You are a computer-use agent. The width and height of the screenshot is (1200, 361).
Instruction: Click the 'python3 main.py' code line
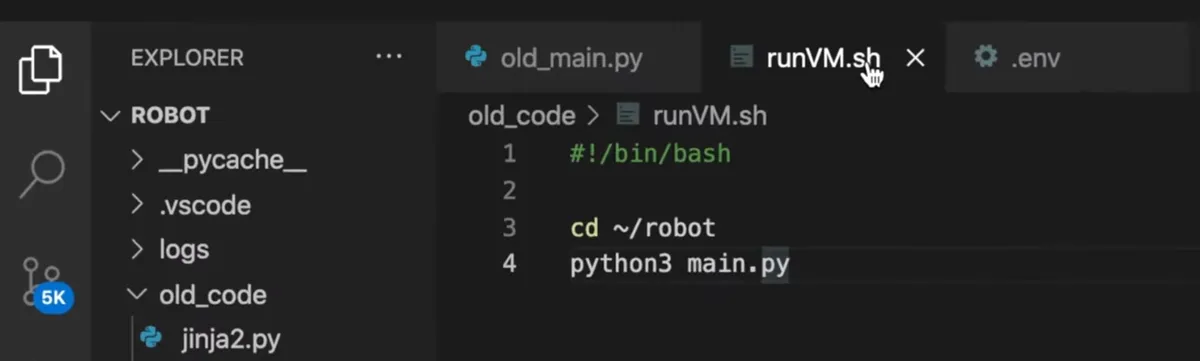[680, 265]
